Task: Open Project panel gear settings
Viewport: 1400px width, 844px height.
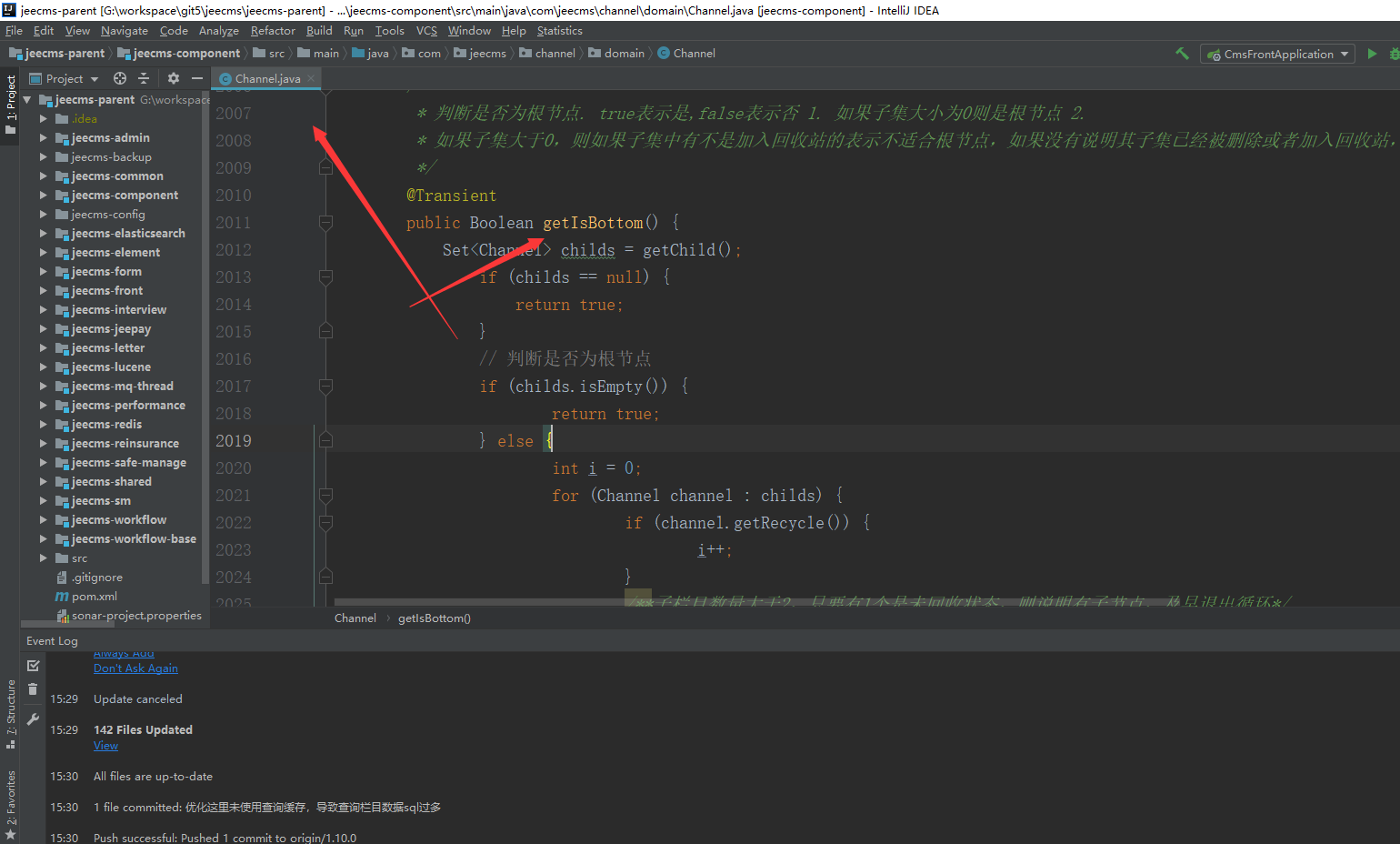Action: (174, 79)
